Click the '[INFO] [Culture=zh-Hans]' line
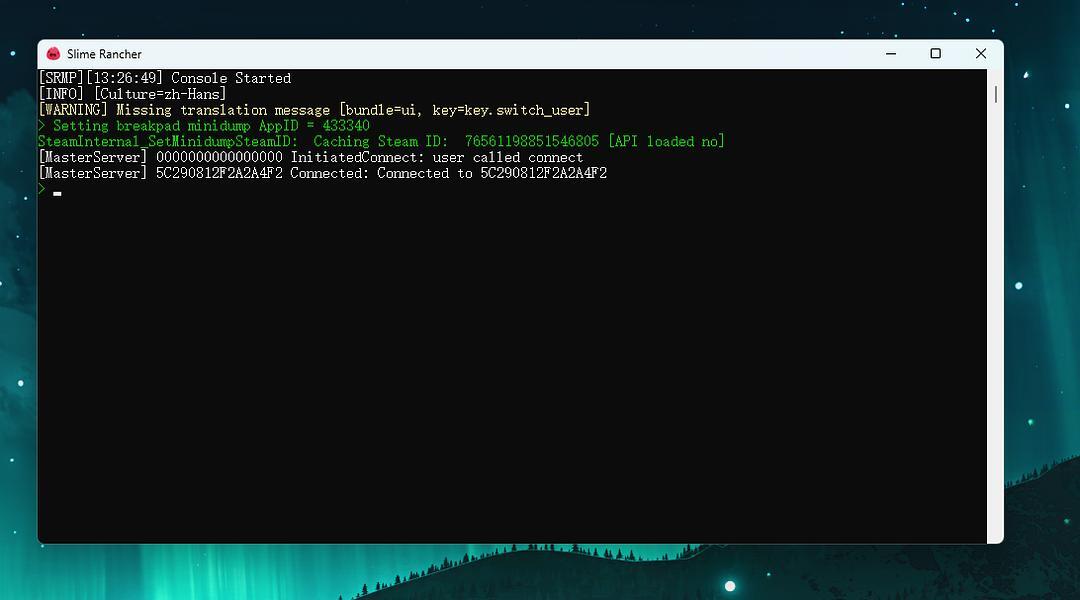 tap(132, 94)
